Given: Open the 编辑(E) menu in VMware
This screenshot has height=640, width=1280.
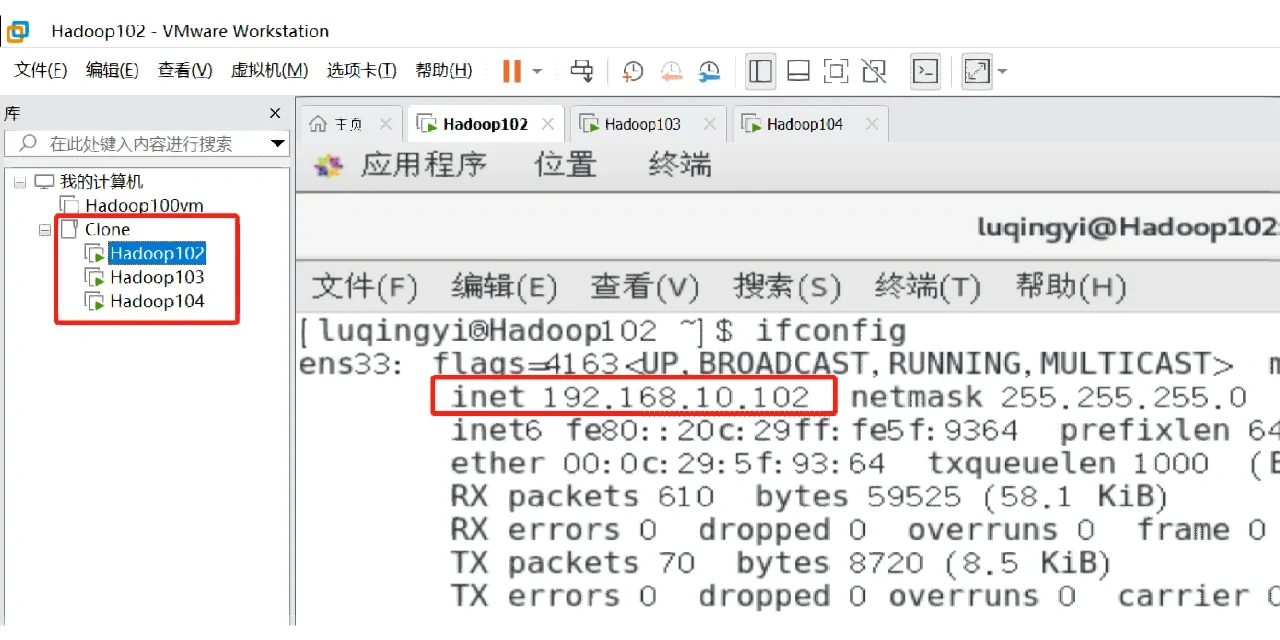Looking at the screenshot, I should click(112, 71).
